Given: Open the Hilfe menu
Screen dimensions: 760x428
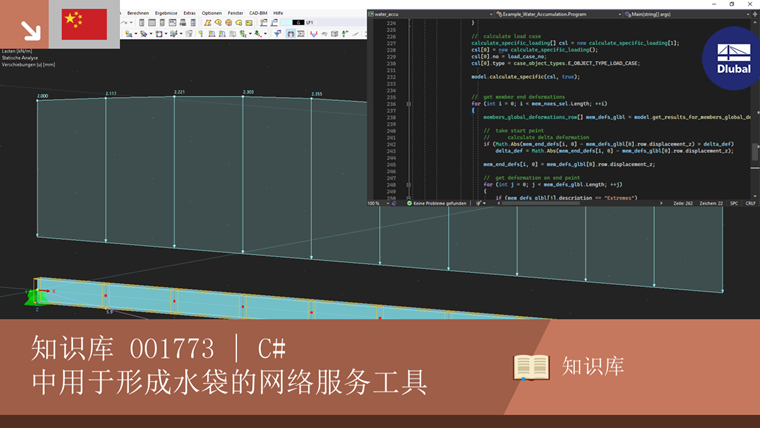Looking at the screenshot, I should tap(278, 13).
